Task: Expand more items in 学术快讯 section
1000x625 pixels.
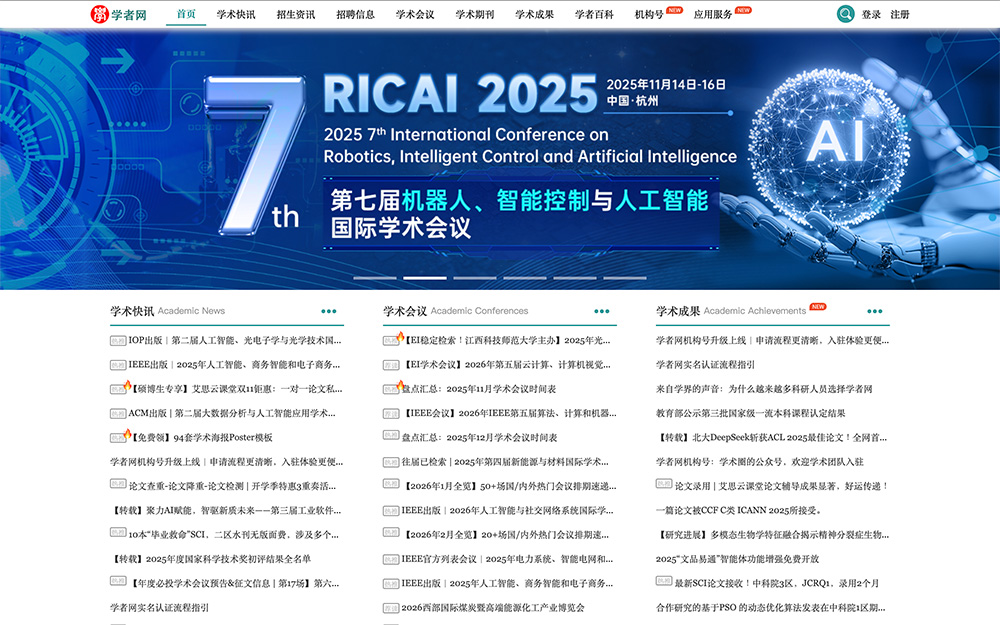Action: [x=329, y=311]
